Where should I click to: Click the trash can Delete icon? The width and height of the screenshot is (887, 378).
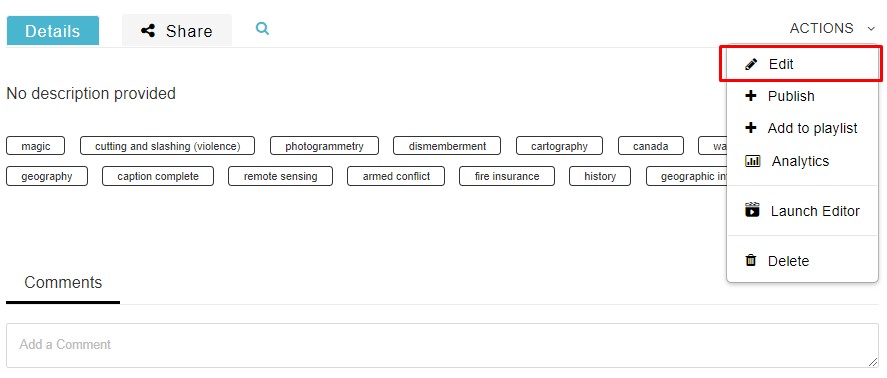[751, 260]
